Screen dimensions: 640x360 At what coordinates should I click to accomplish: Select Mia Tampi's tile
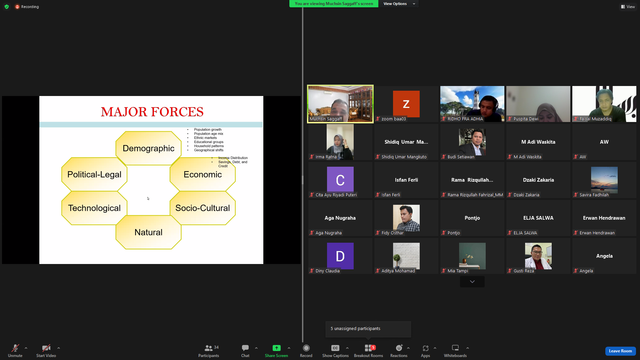pos(472,256)
